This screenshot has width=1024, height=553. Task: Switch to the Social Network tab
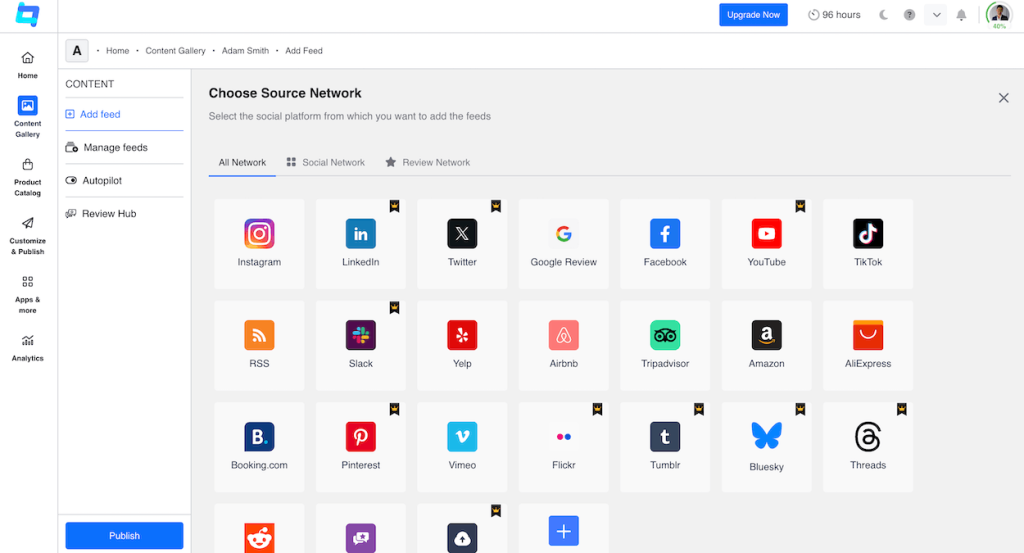click(325, 163)
